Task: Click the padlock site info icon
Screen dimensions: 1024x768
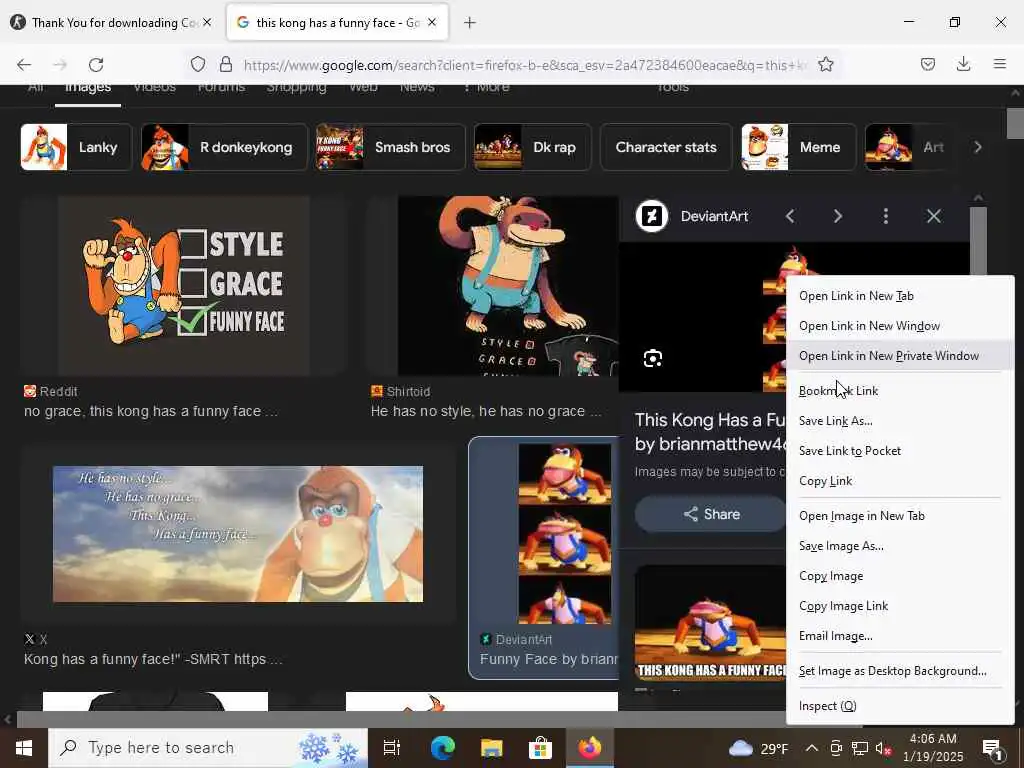Action: [x=226, y=64]
